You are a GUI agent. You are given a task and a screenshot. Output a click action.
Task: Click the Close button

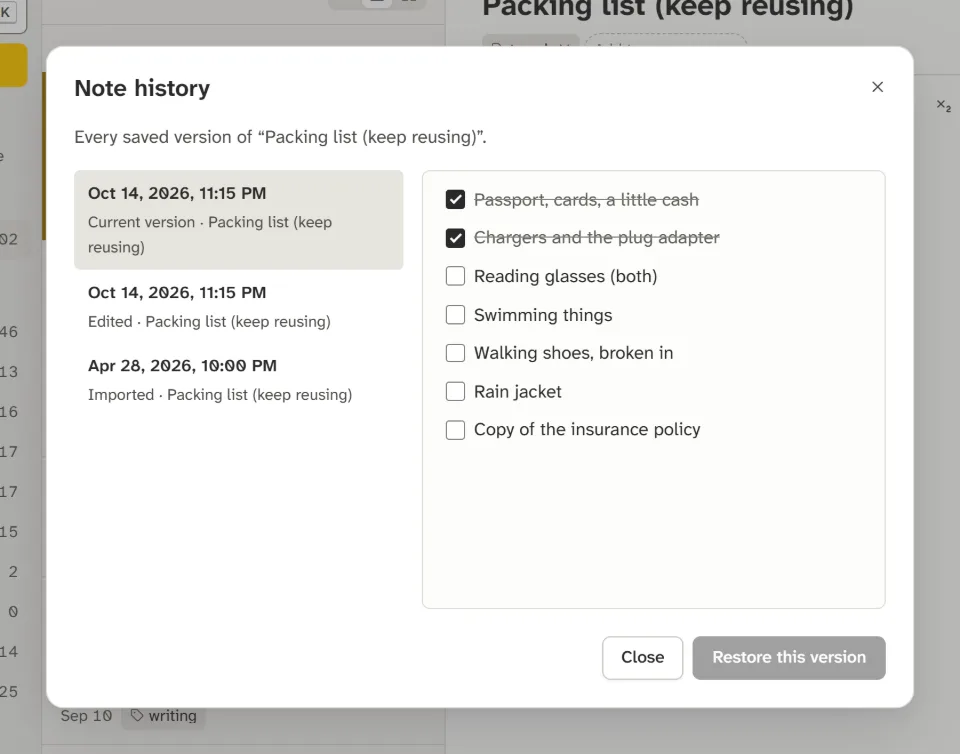[x=642, y=657]
